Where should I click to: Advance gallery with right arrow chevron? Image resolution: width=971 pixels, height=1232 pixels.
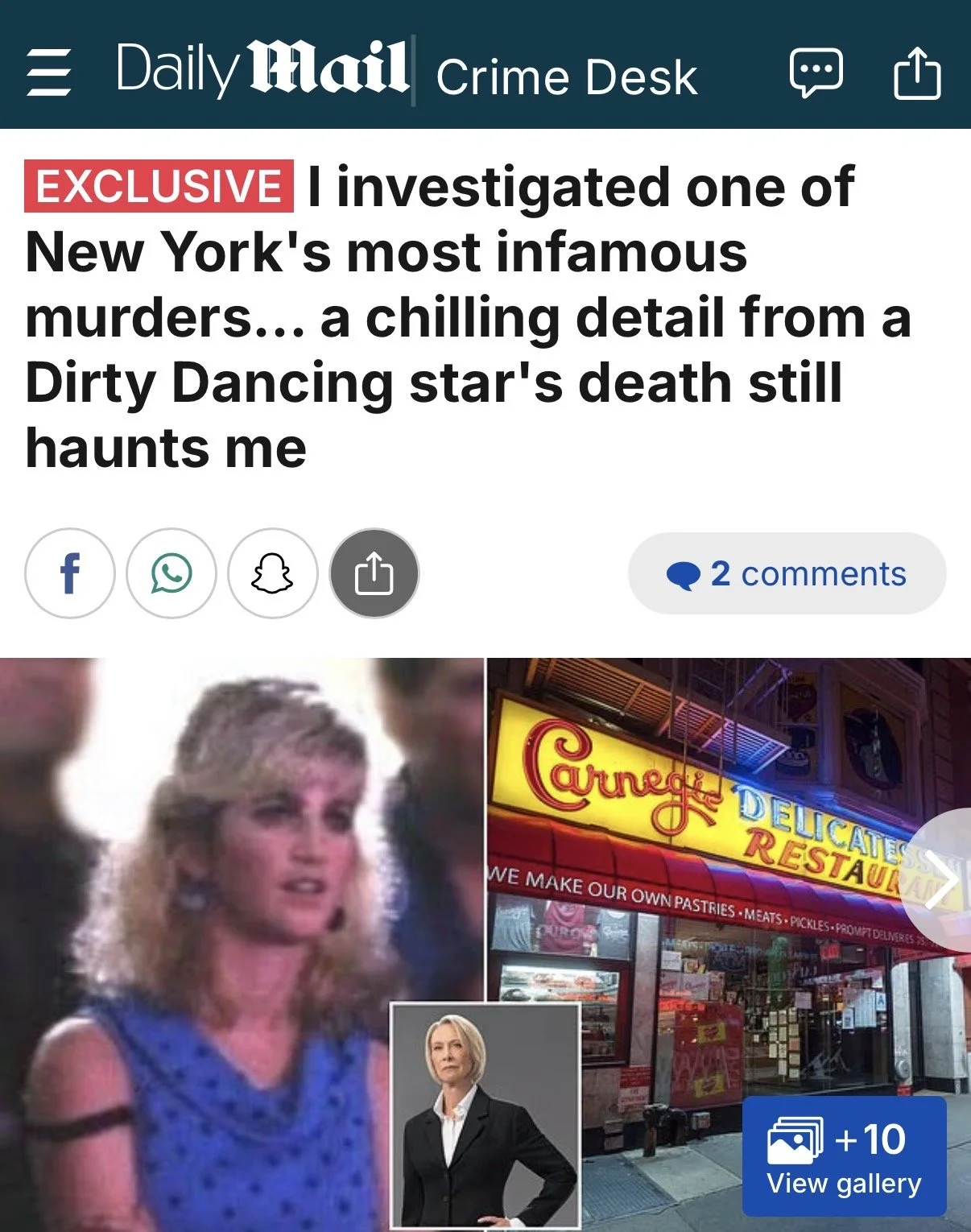point(938,880)
